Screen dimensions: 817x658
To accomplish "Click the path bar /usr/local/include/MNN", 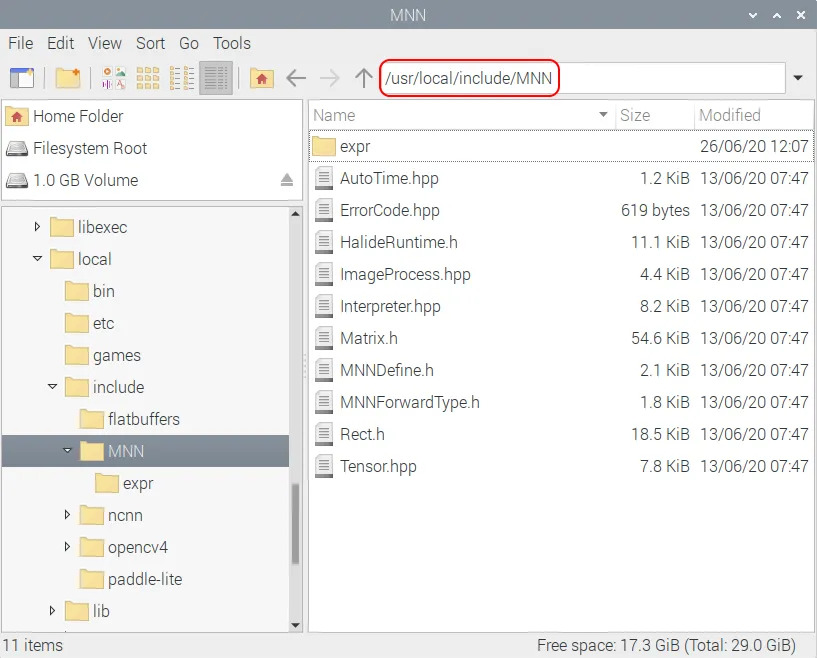I will click(x=583, y=78).
